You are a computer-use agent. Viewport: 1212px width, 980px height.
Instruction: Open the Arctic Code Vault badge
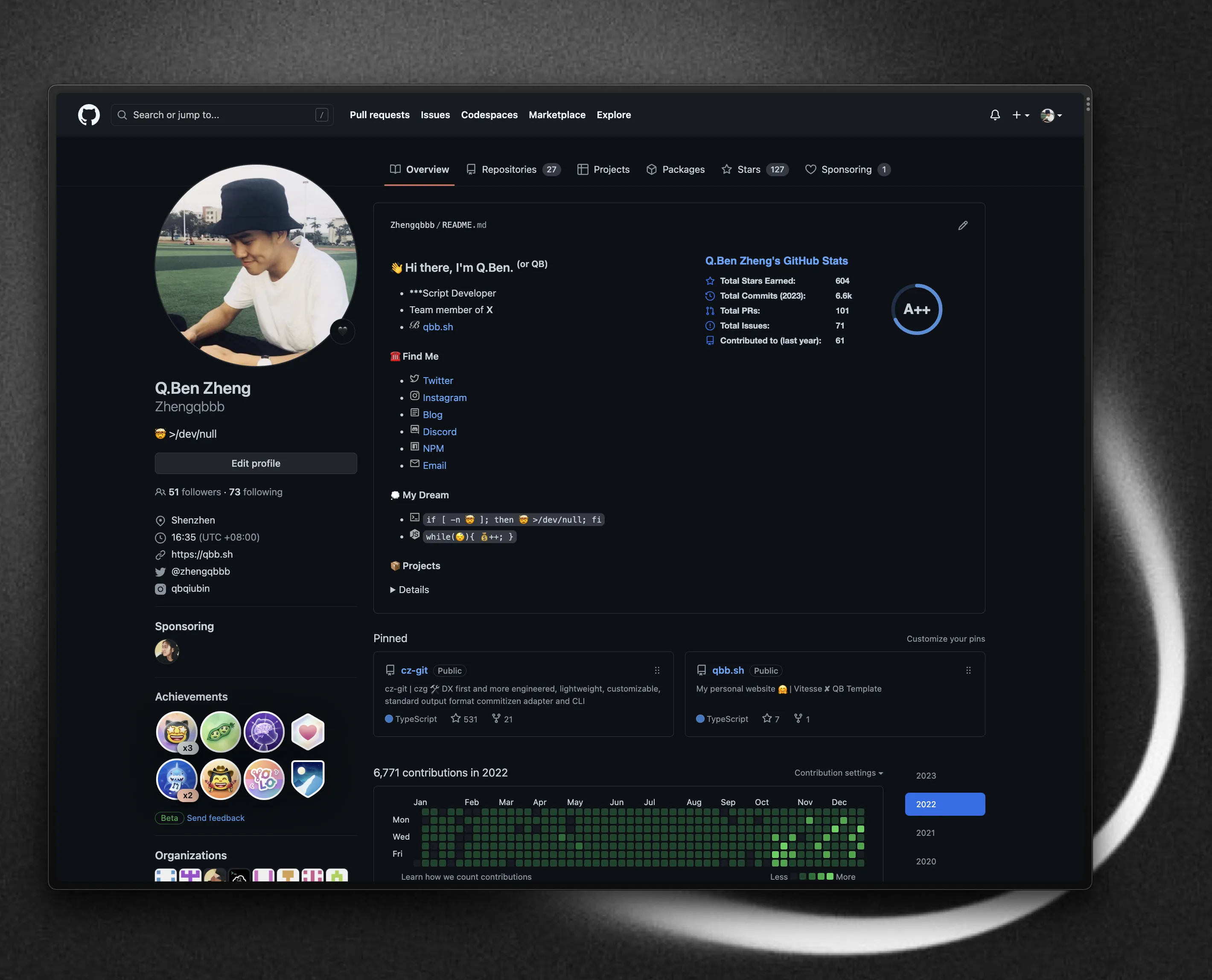click(308, 779)
